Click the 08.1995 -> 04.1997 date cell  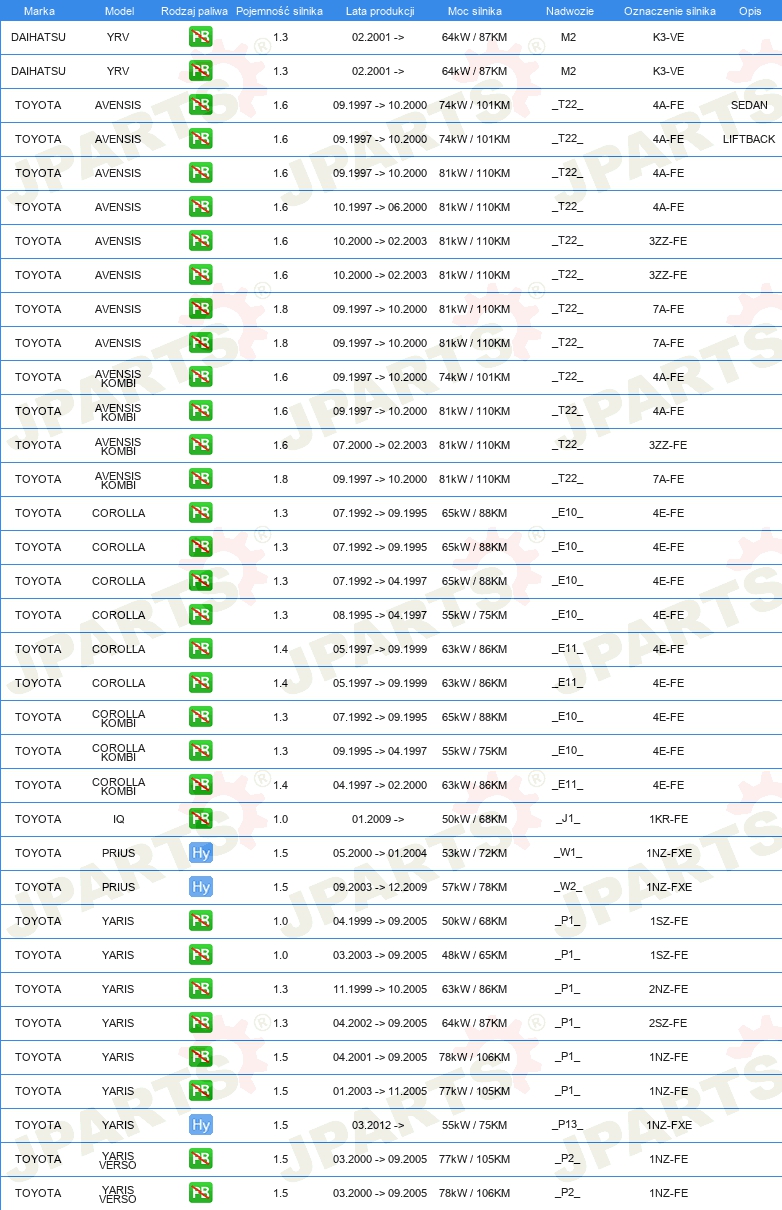(x=380, y=615)
